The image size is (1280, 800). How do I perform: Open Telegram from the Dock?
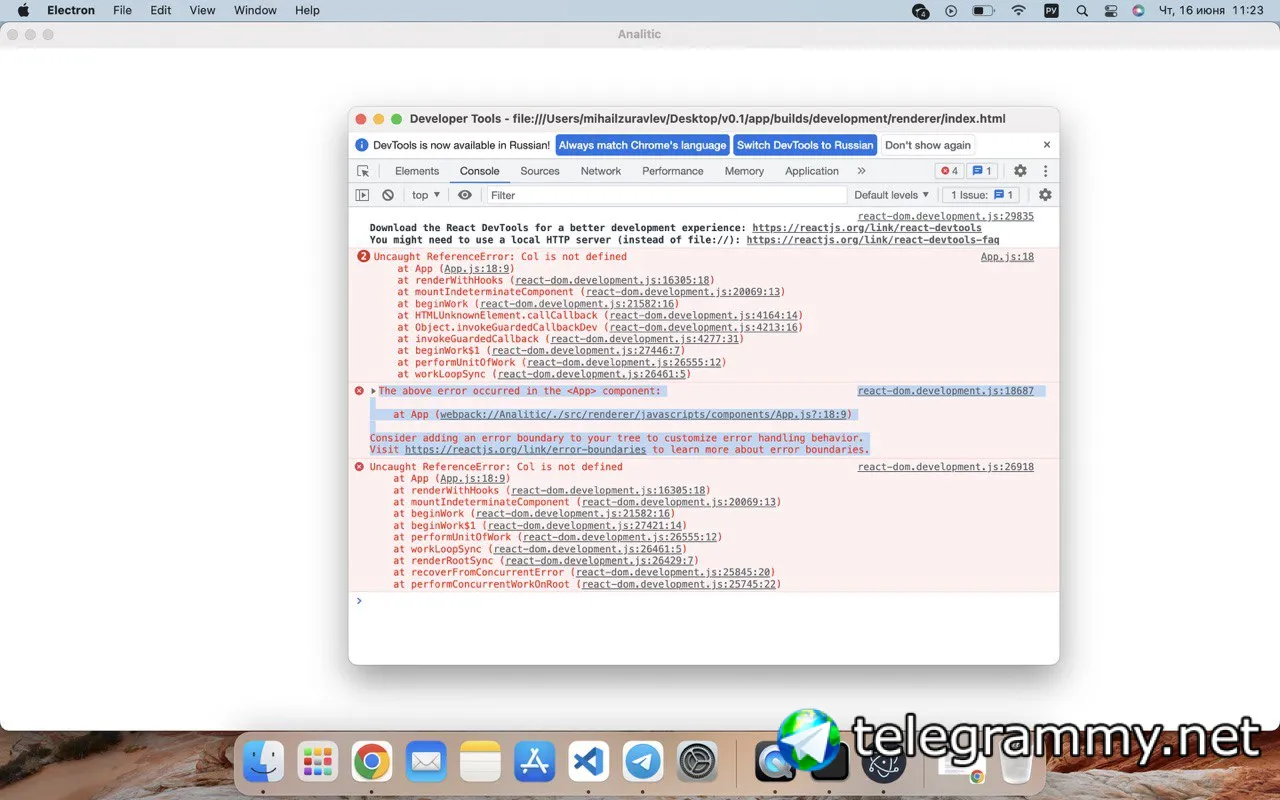click(642, 762)
